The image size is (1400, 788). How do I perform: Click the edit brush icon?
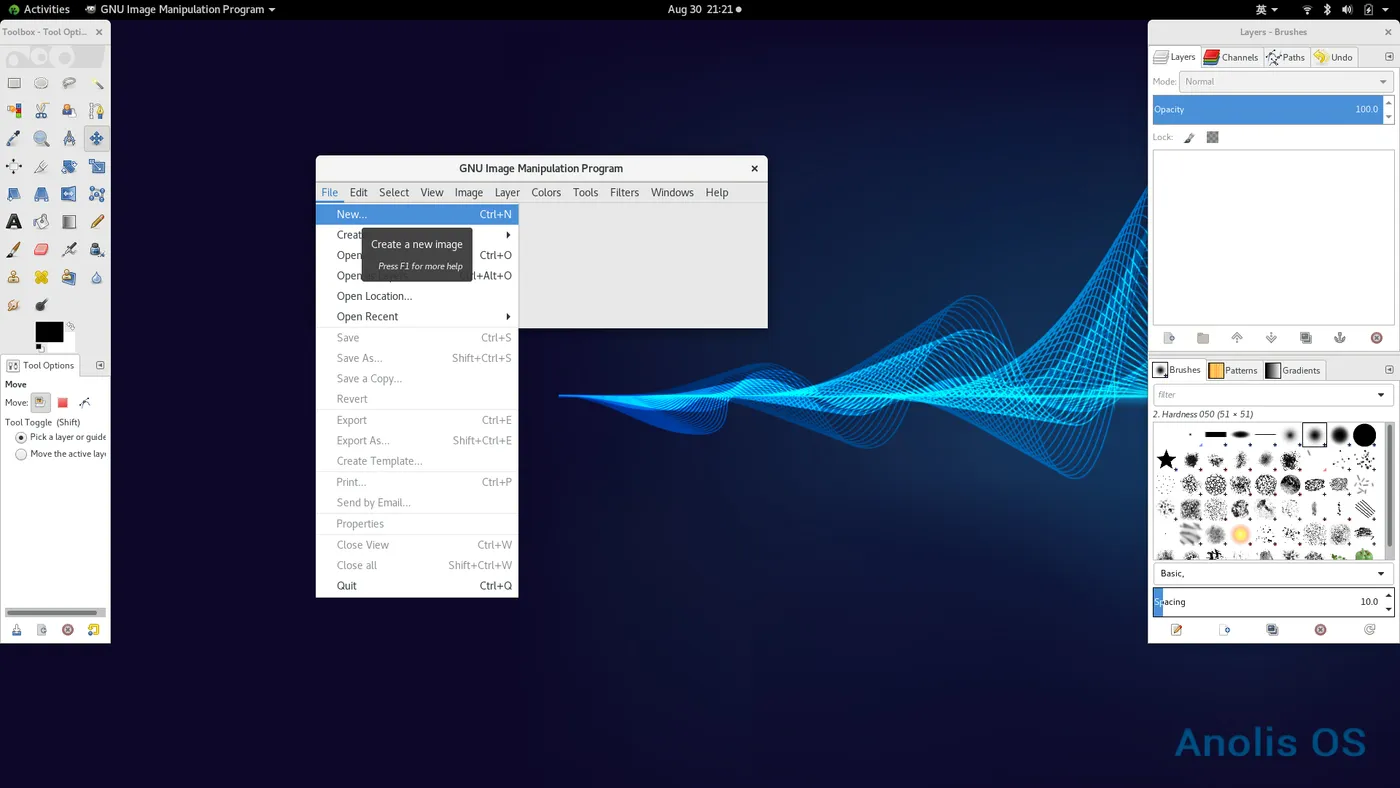(1177, 630)
